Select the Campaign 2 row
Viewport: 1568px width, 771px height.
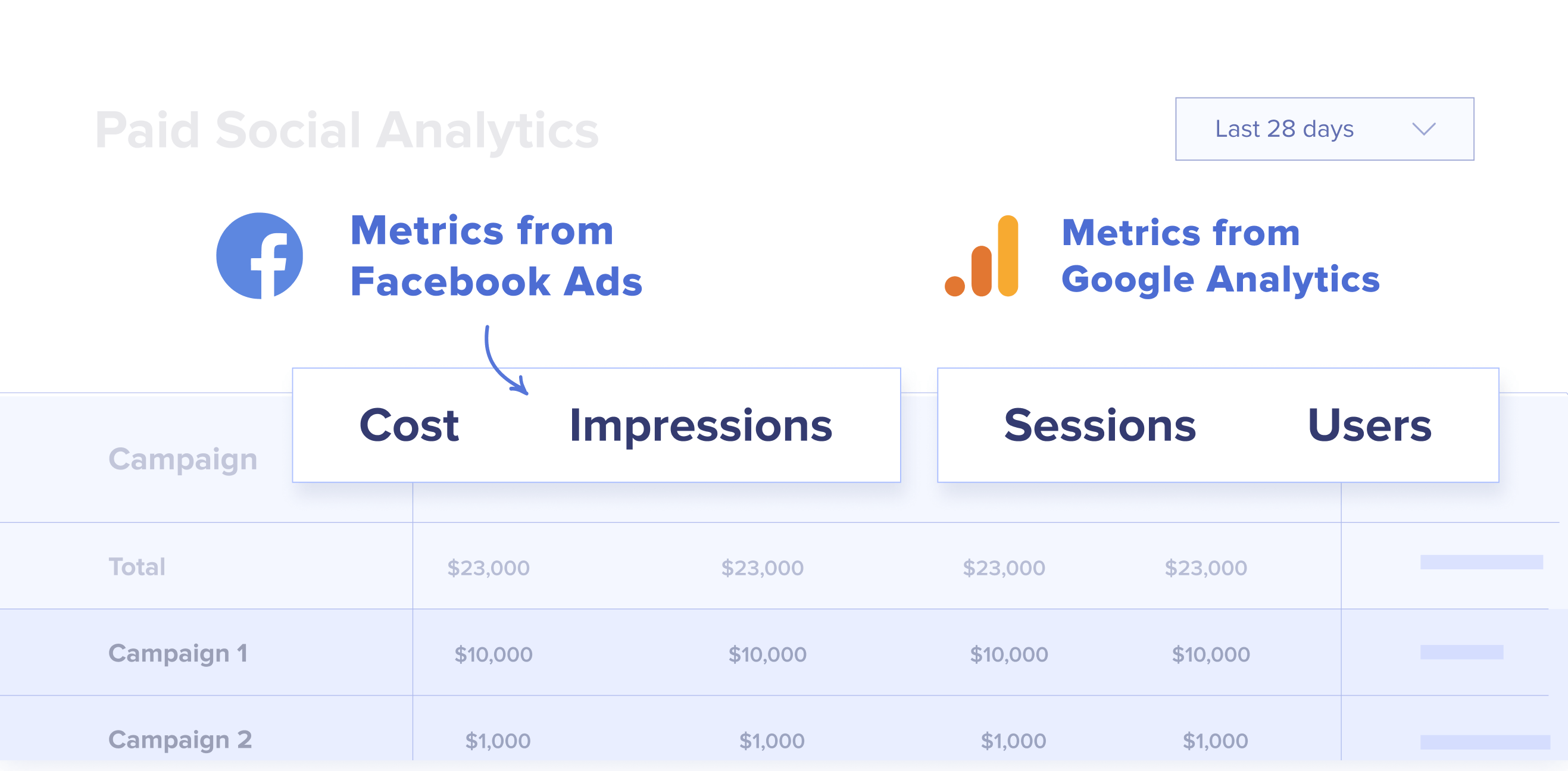pyautogui.click(x=774, y=728)
